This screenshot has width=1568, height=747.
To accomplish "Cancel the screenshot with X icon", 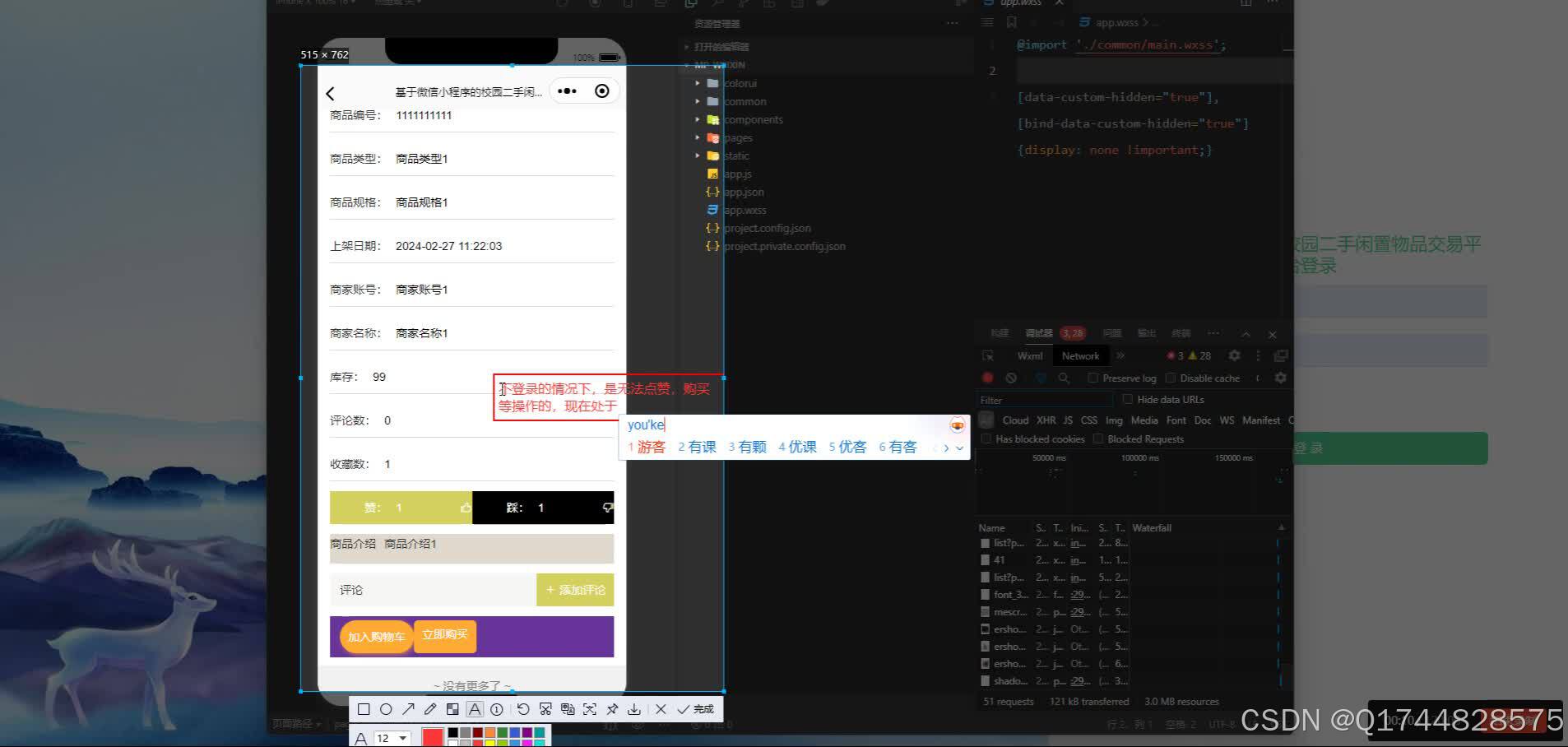I will [x=661, y=709].
